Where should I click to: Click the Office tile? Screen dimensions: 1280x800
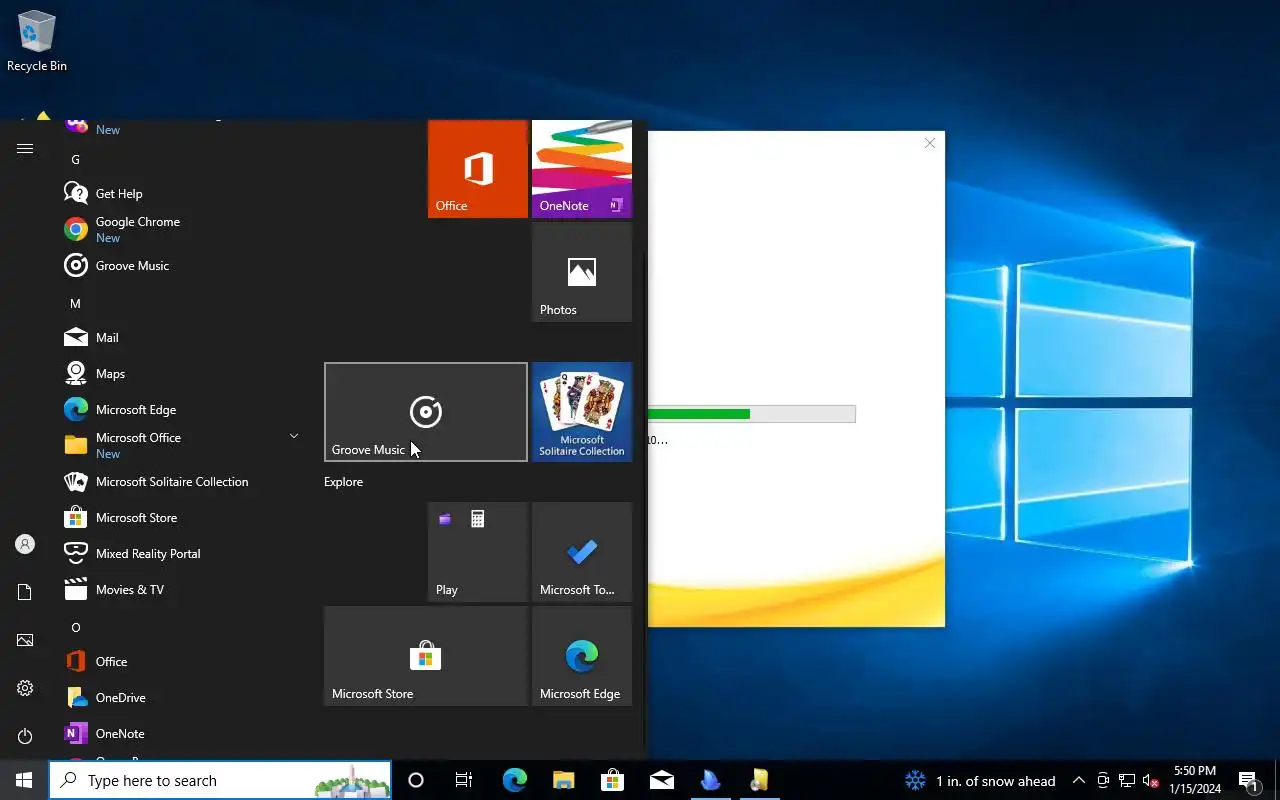(x=478, y=168)
